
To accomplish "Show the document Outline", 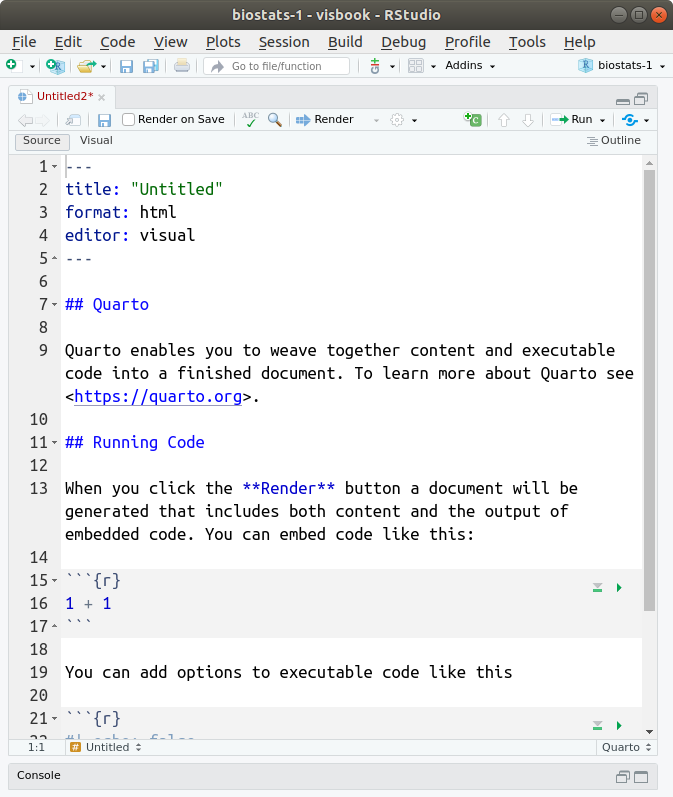I will point(614,141).
